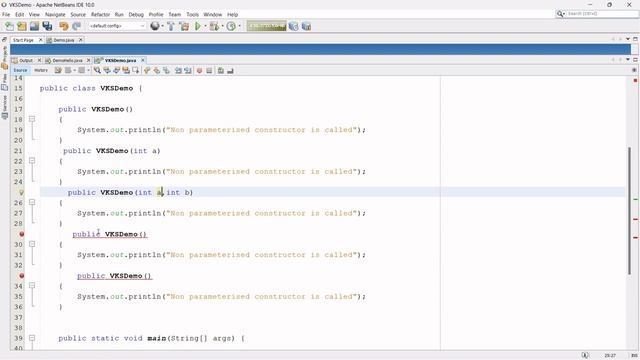Screen dimensions: 640x360
Task: Click the Find Selection magnifier icon
Action: coord(97,71)
